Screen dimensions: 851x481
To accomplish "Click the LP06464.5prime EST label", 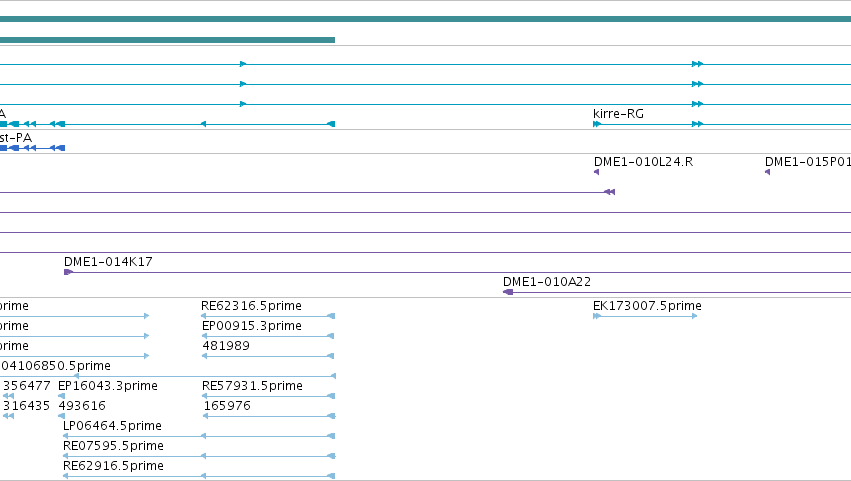I will click(112, 426).
